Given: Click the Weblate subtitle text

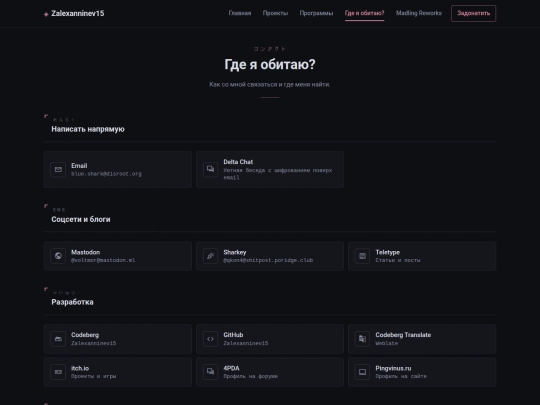Looking at the screenshot, I should (386, 343).
